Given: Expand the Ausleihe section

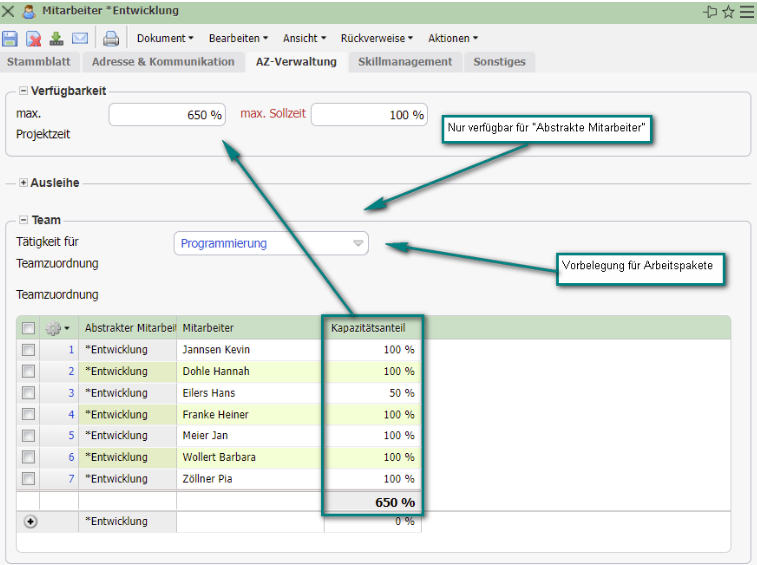Looking at the screenshot, I should point(24,183).
